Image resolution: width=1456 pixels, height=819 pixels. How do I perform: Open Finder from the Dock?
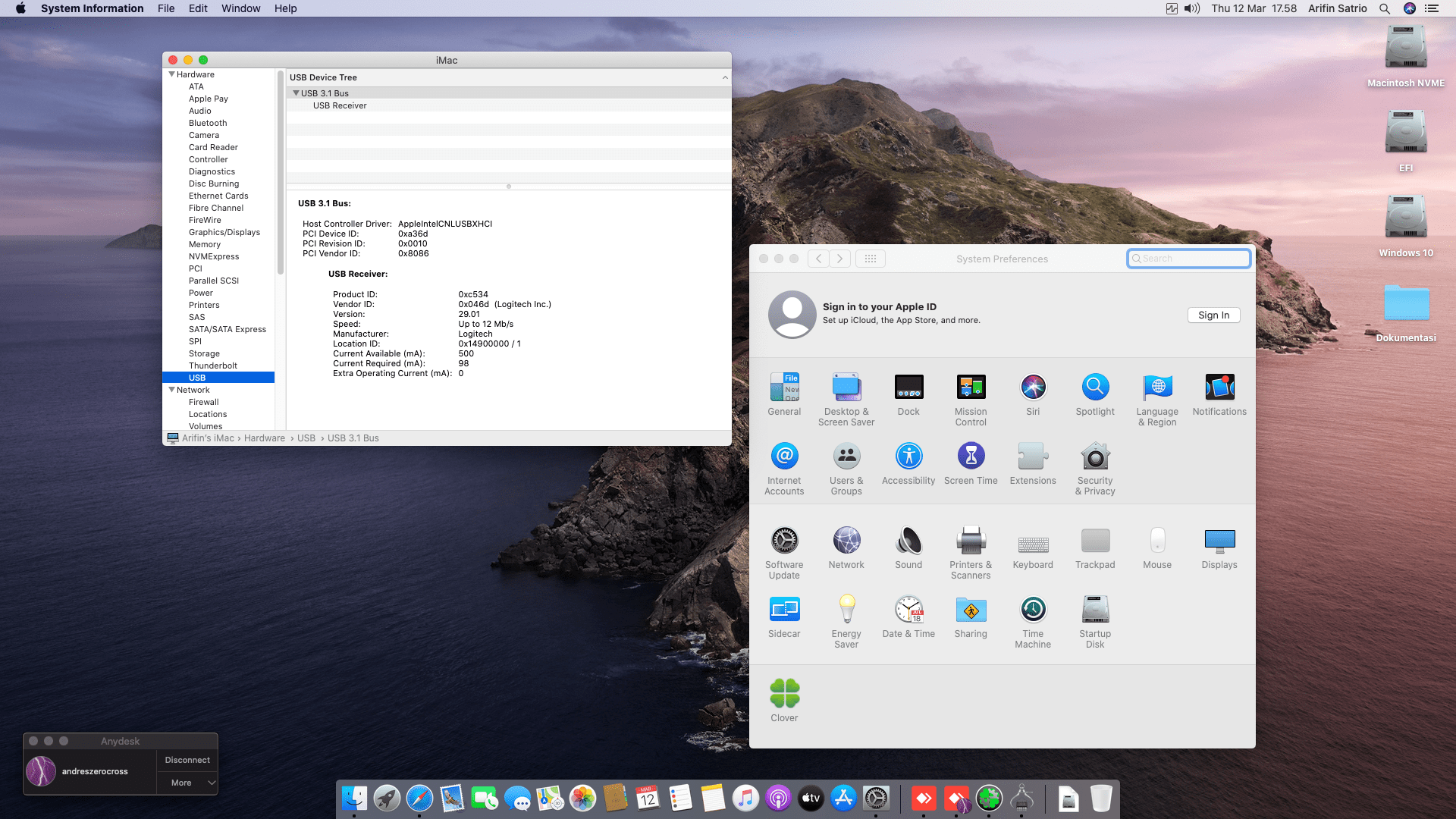click(x=354, y=799)
